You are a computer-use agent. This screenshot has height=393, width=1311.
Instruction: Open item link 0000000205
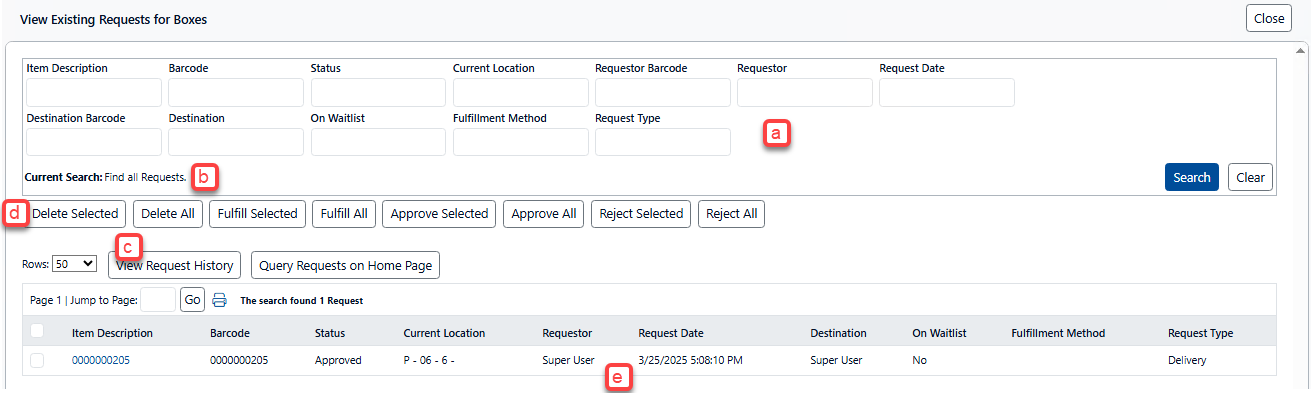[100, 360]
